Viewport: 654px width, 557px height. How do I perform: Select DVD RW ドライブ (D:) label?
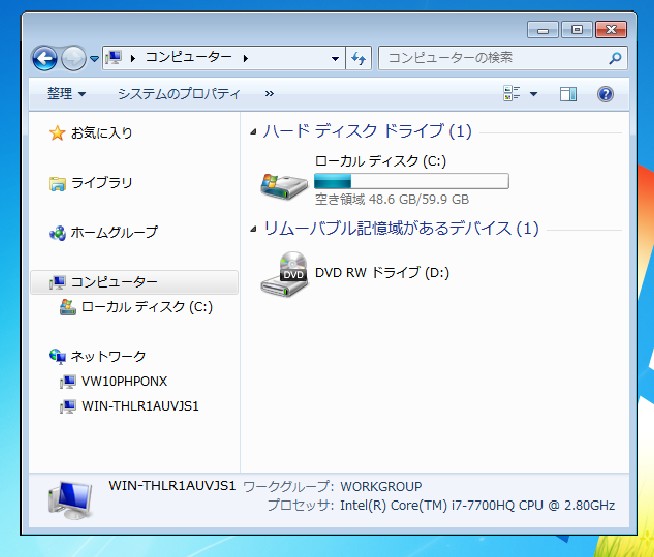pyautogui.click(x=382, y=272)
